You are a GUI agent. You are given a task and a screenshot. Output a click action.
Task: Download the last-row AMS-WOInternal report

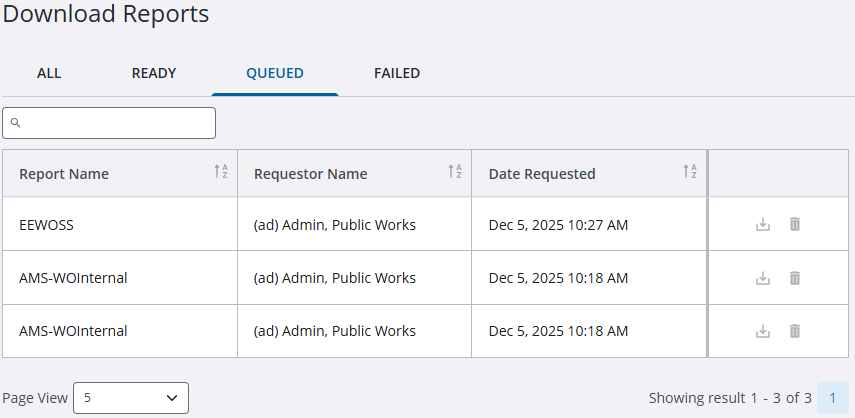(x=763, y=331)
